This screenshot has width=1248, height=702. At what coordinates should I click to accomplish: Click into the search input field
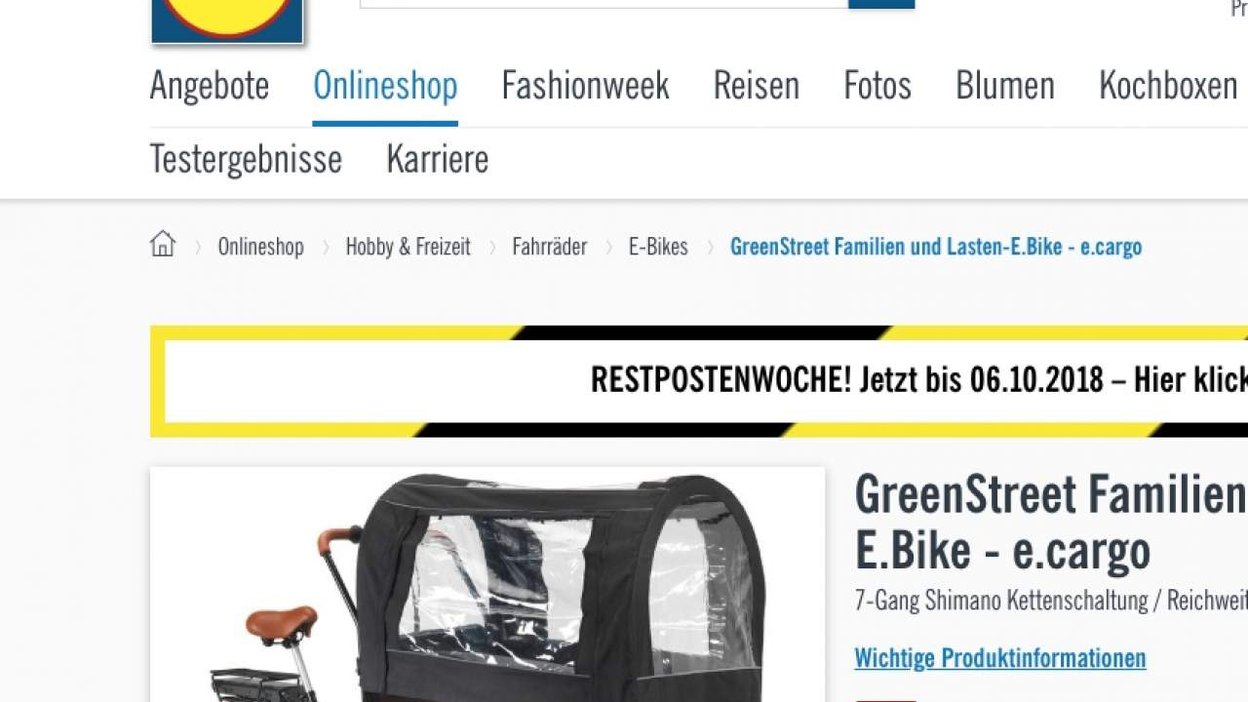(x=604, y=4)
